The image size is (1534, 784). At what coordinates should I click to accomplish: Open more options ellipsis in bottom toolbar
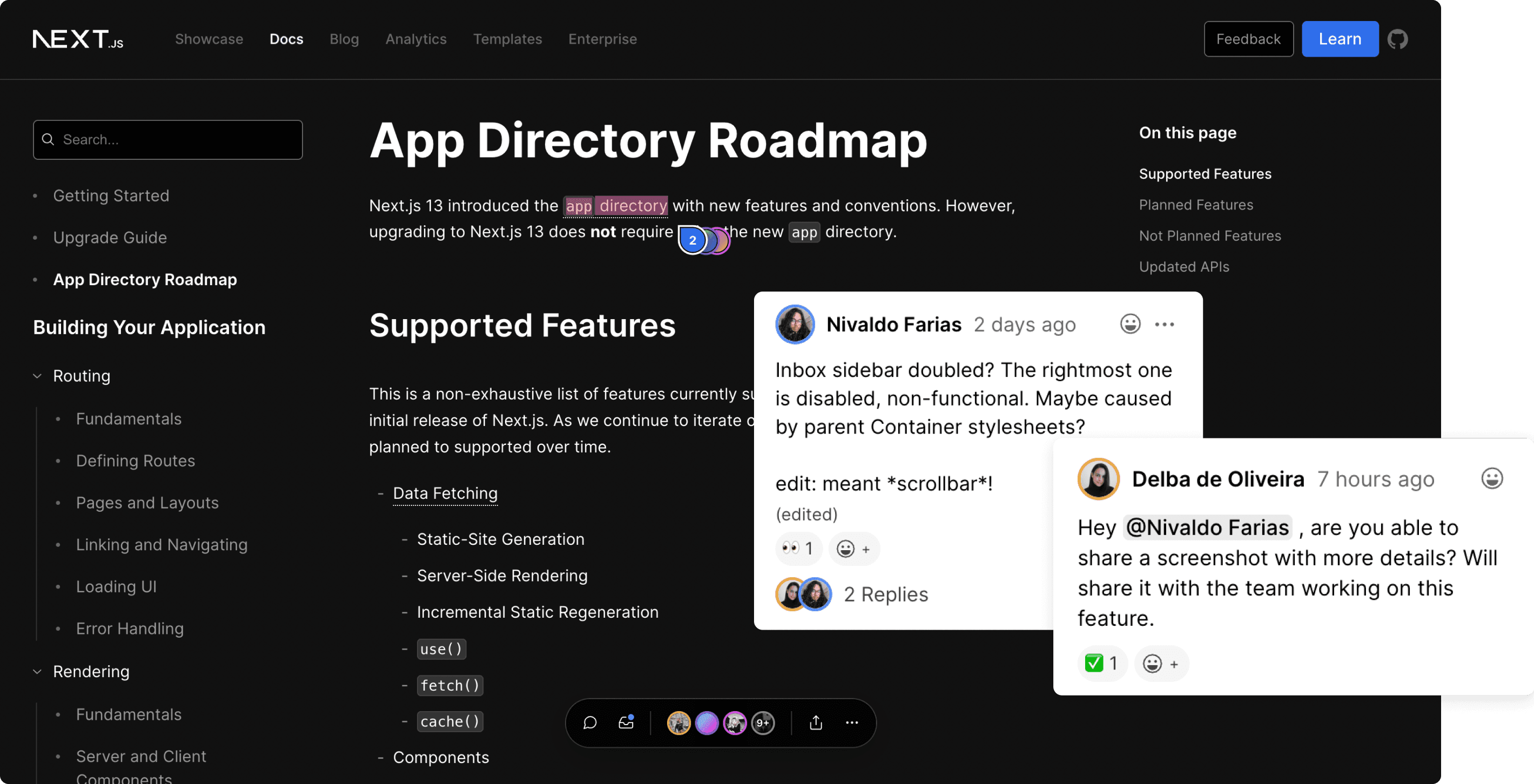coord(852,722)
